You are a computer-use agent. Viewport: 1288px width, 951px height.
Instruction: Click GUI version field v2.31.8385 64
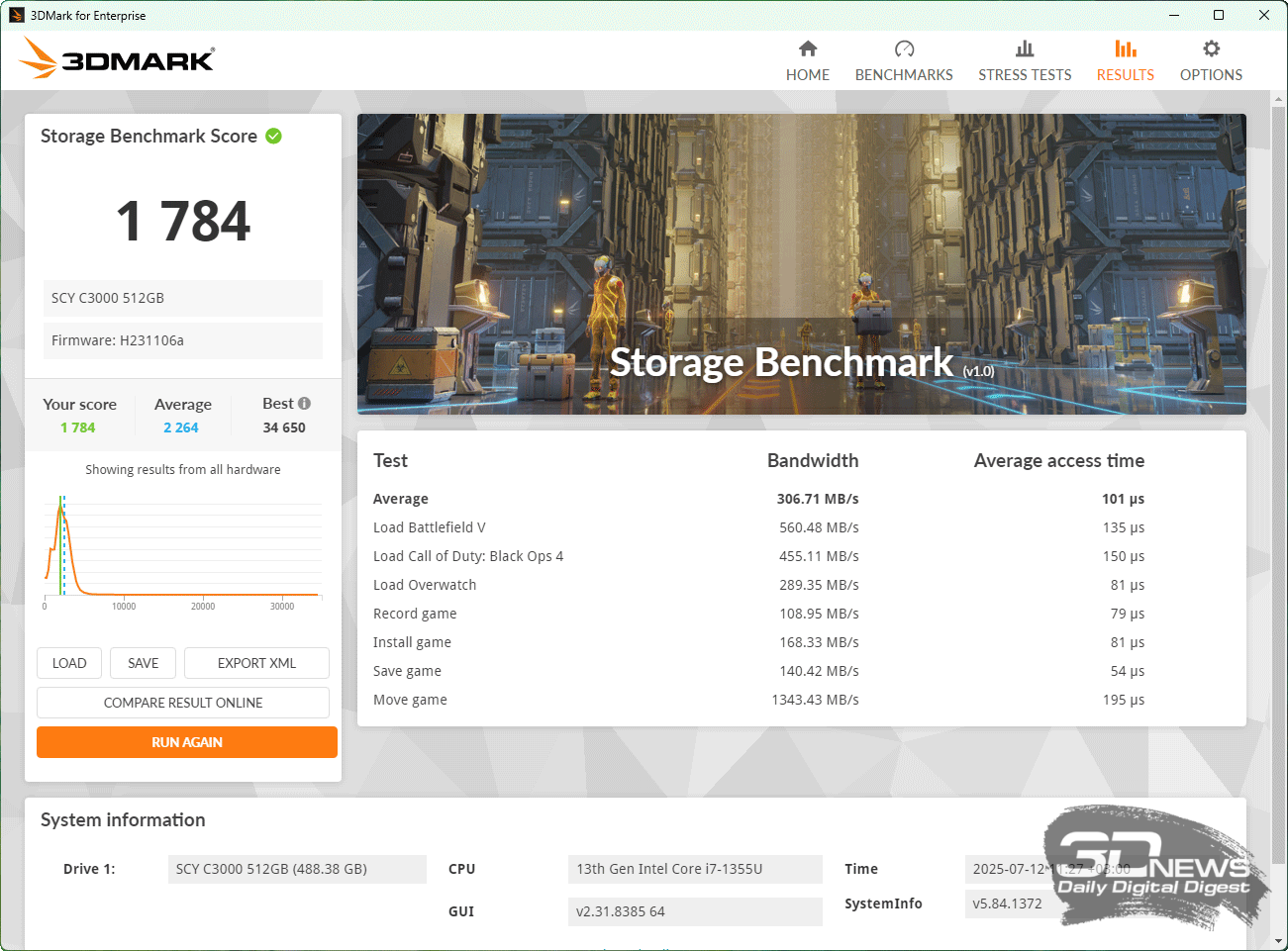coord(695,911)
